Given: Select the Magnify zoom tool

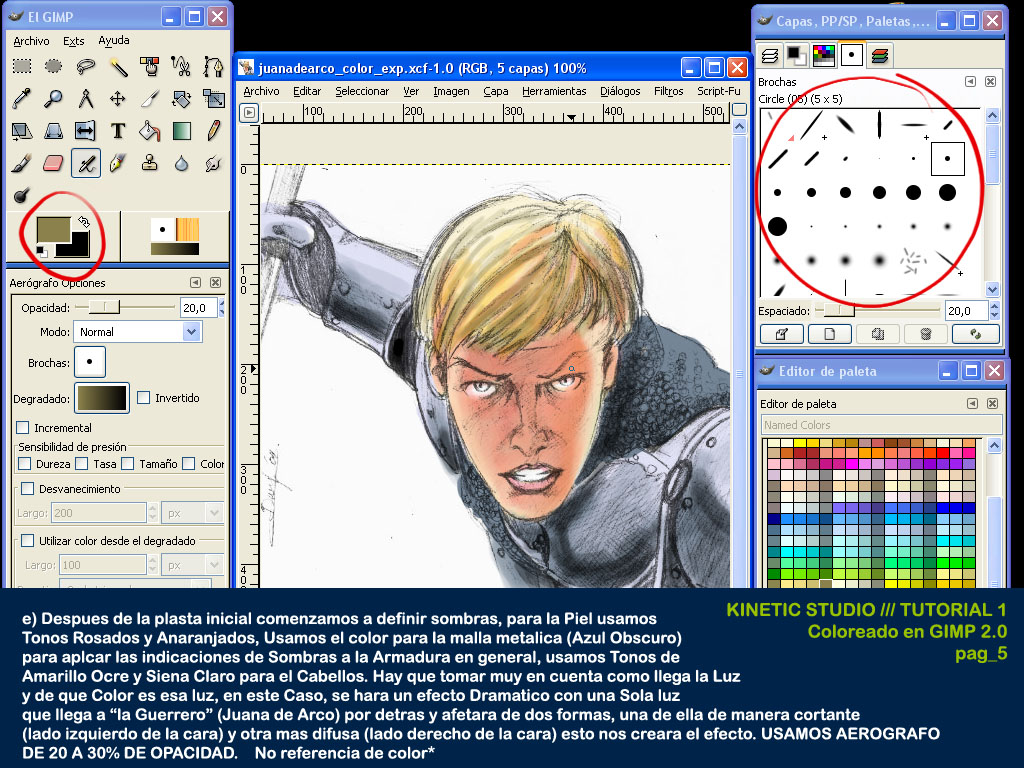Looking at the screenshot, I should click(x=54, y=99).
